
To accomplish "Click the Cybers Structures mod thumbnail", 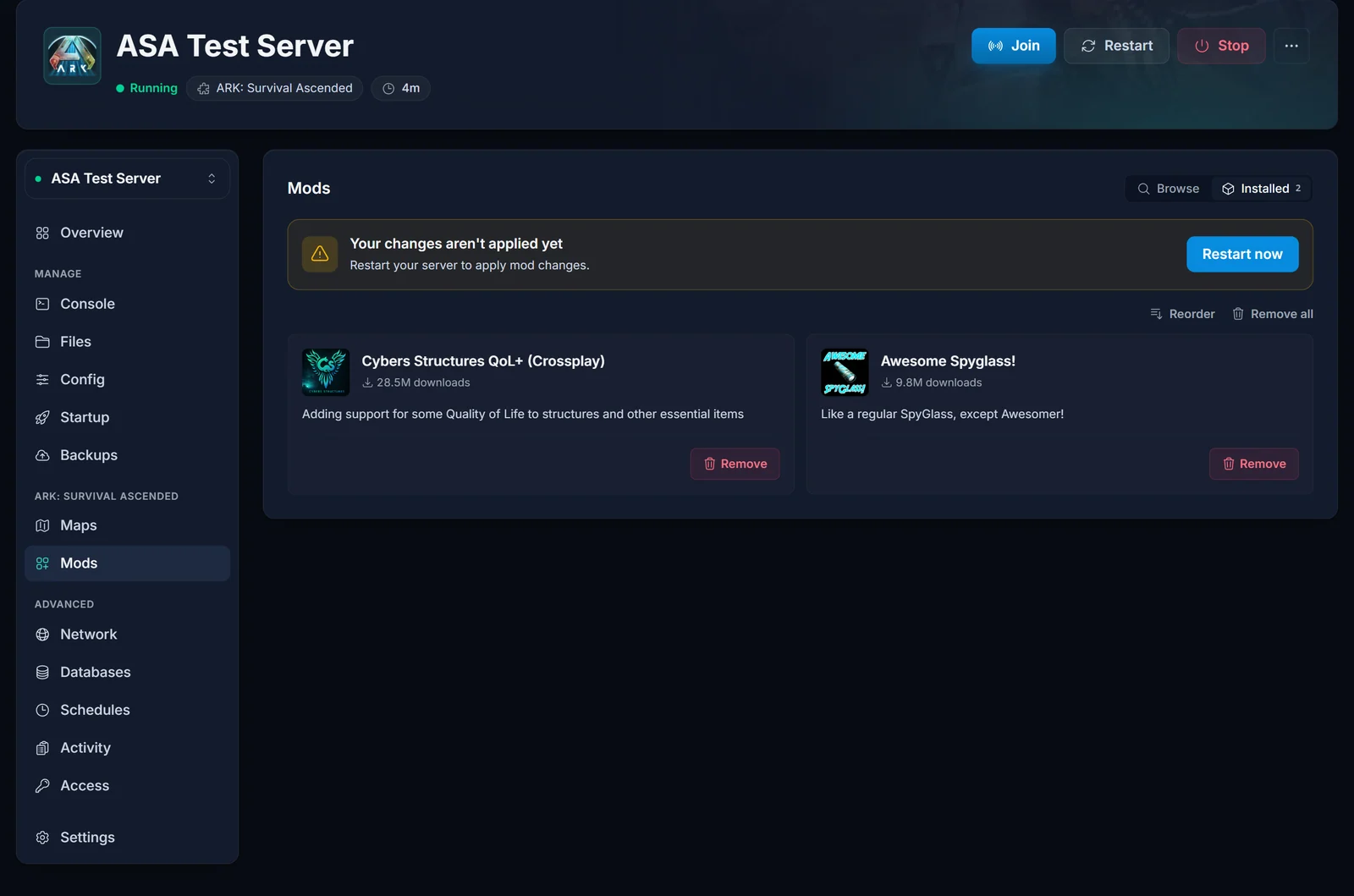I will pos(326,372).
